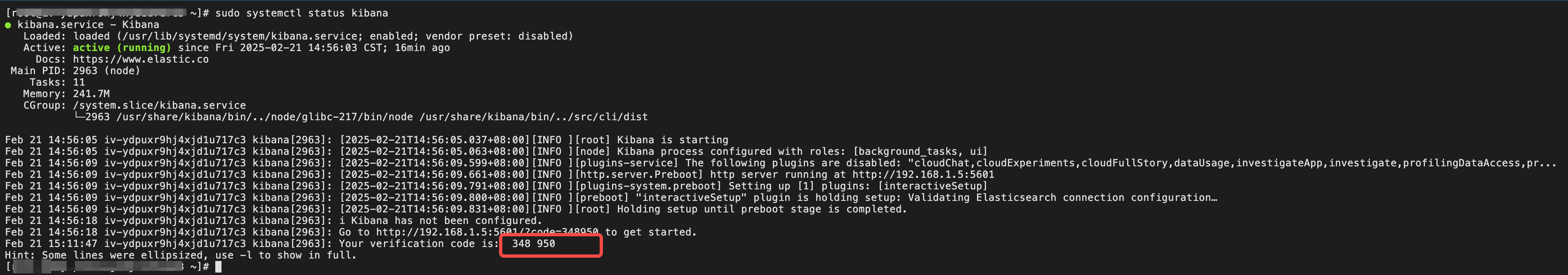Click the [interactiveSetup] plugin name in log
This screenshot has width=1568, height=275.
click(932, 186)
